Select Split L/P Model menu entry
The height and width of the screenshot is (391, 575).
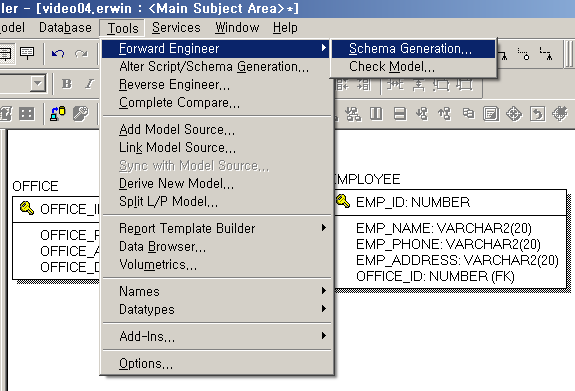point(217,201)
